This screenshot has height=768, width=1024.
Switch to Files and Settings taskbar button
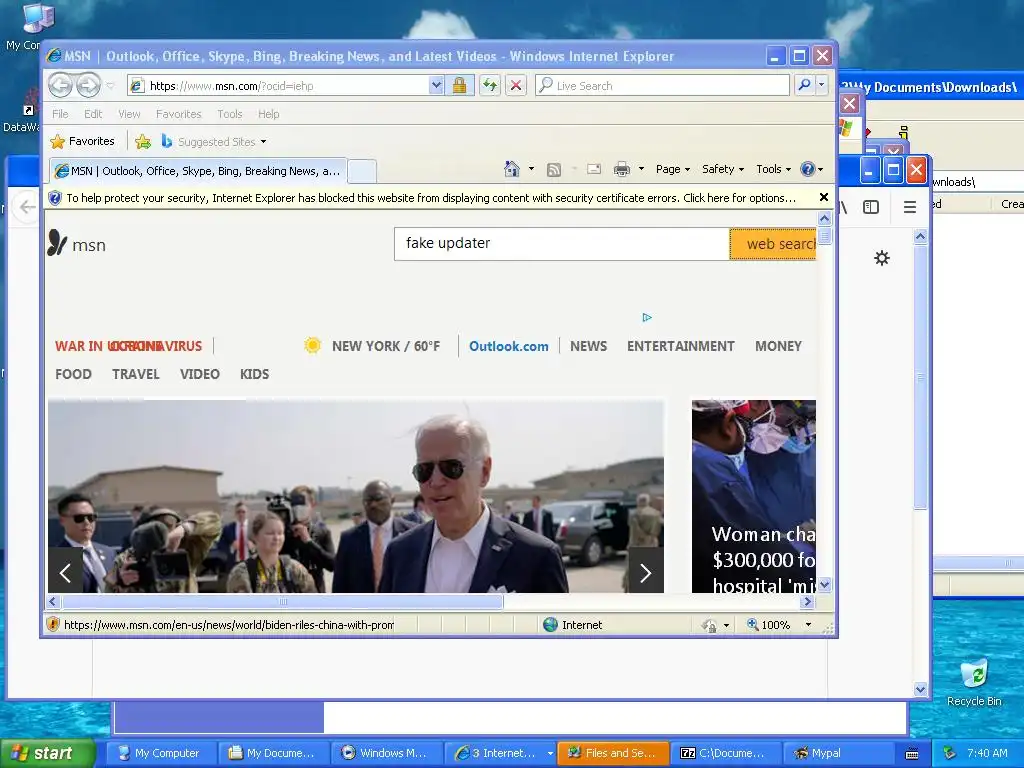[614, 753]
